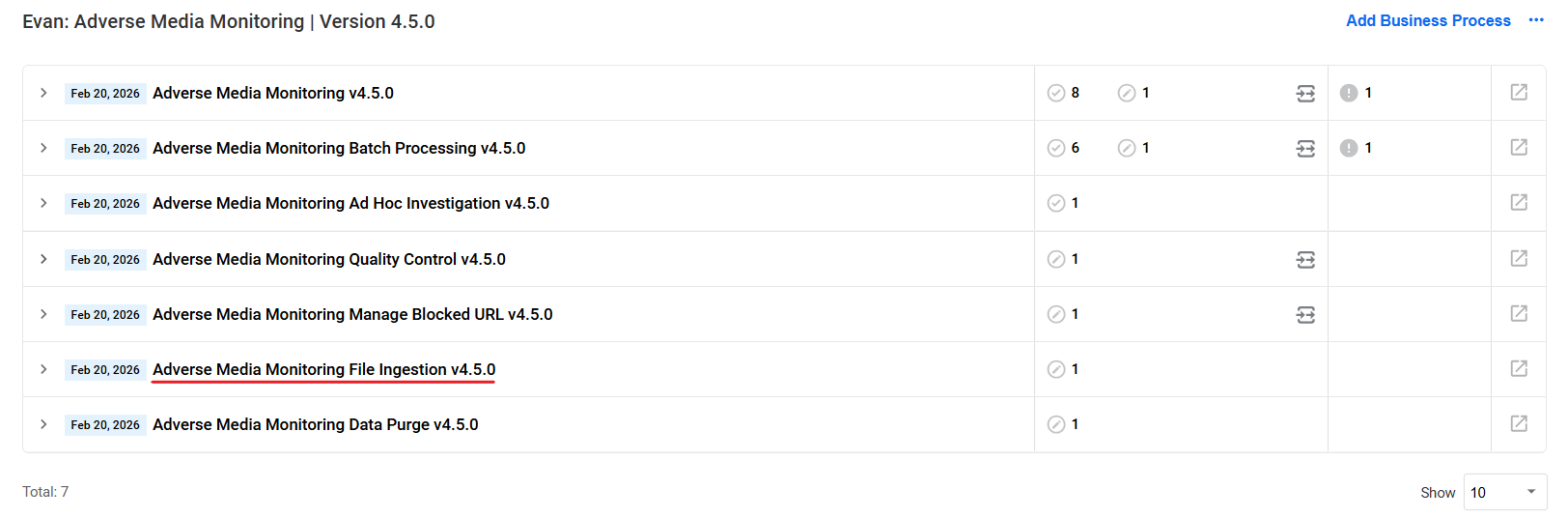Open the three-dot more options menu
The height and width of the screenshot is (518, 1568).
point(1536,20)
